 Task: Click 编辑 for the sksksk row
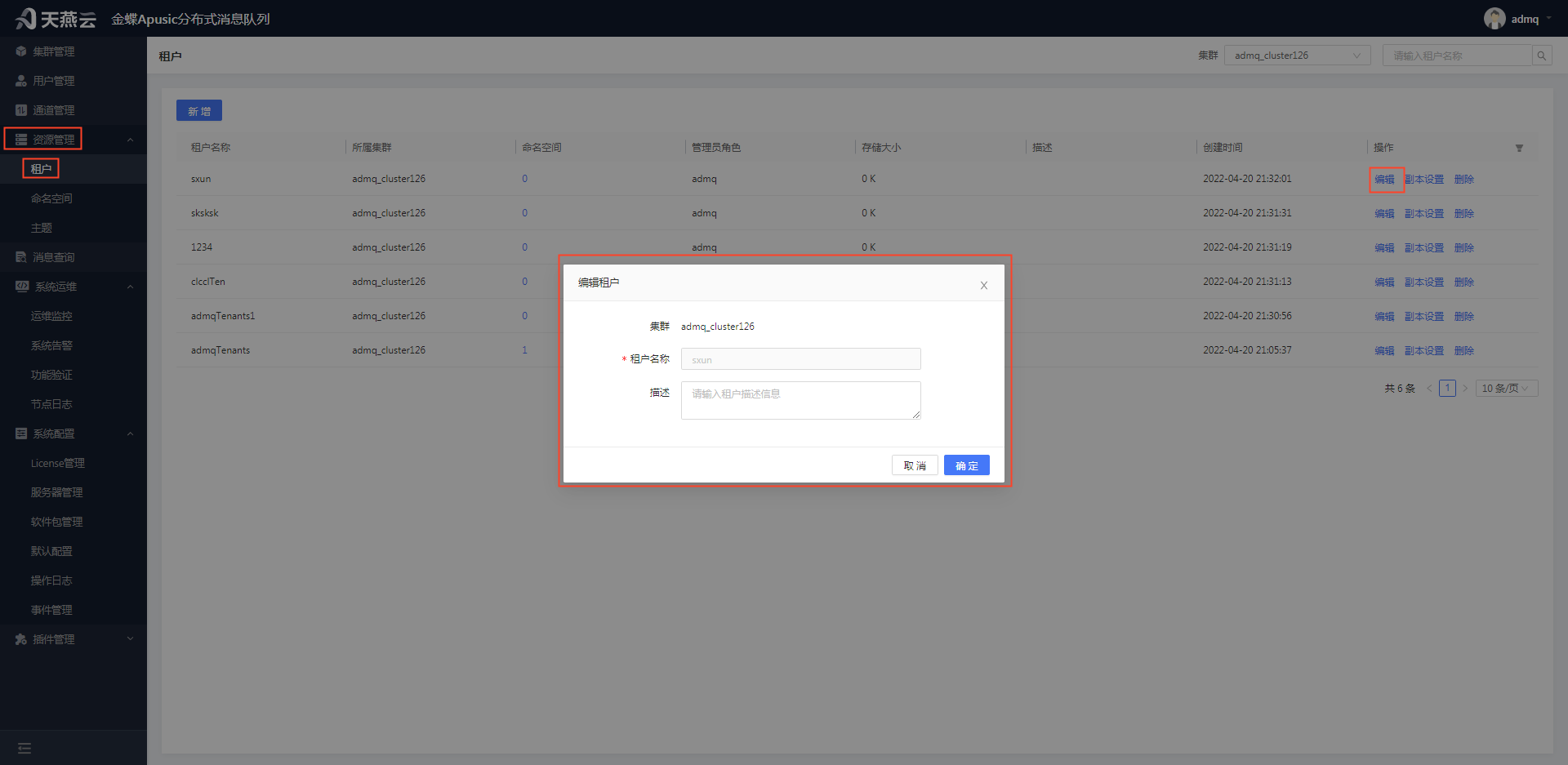coord(1384,214)
